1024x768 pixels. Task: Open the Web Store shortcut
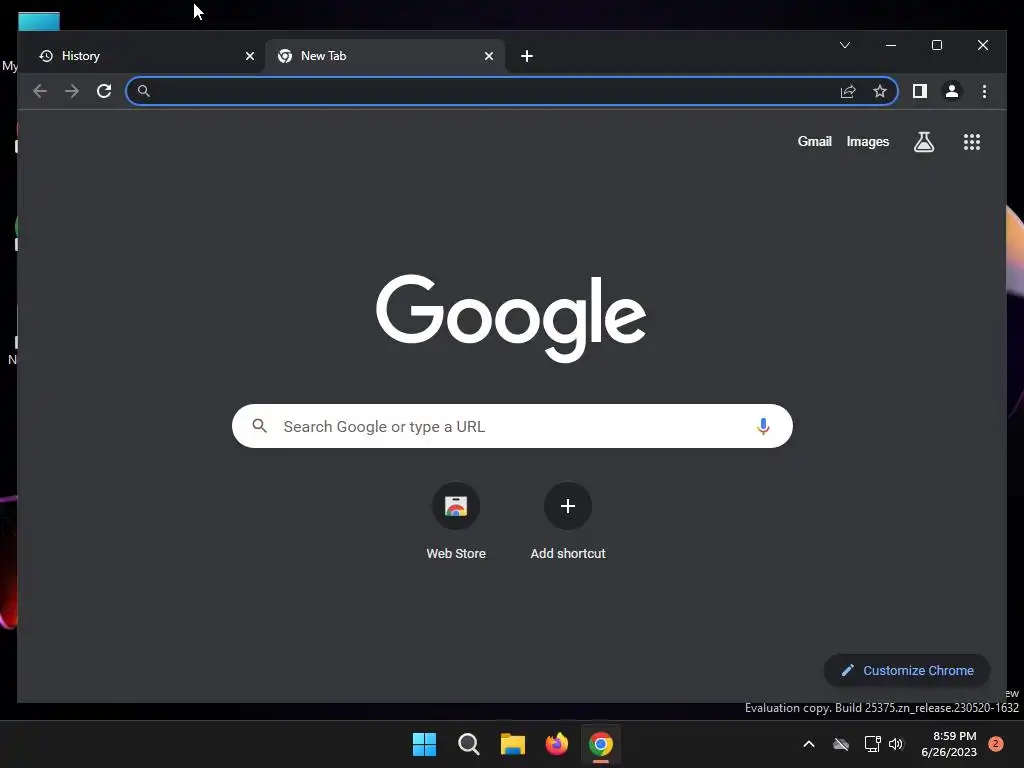pyautogui.click(x=456, y=521)
